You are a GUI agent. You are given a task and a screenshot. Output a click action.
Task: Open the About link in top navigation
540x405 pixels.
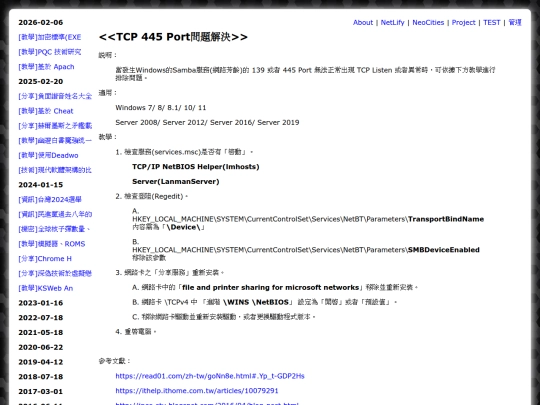pos(363,23)
